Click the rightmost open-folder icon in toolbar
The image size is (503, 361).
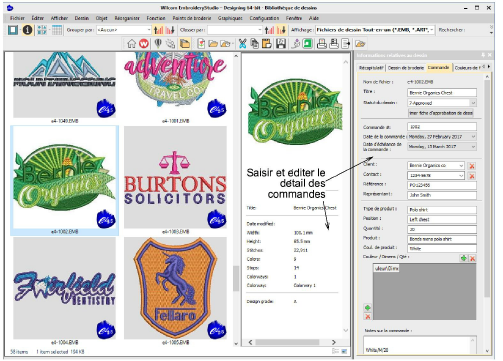pyautogui.click(x=360, y=44)
